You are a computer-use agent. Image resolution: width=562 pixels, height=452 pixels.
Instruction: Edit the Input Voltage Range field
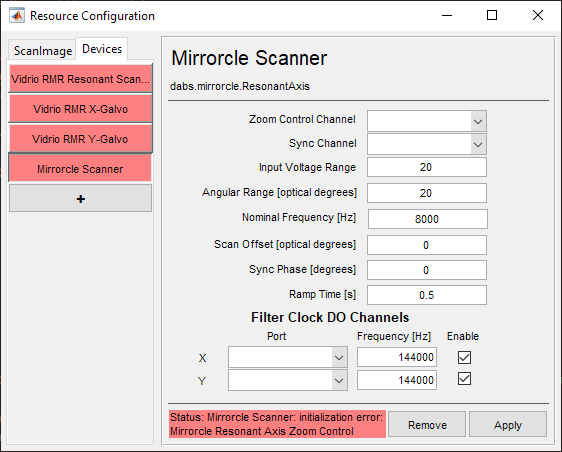[x=427, y=167]
